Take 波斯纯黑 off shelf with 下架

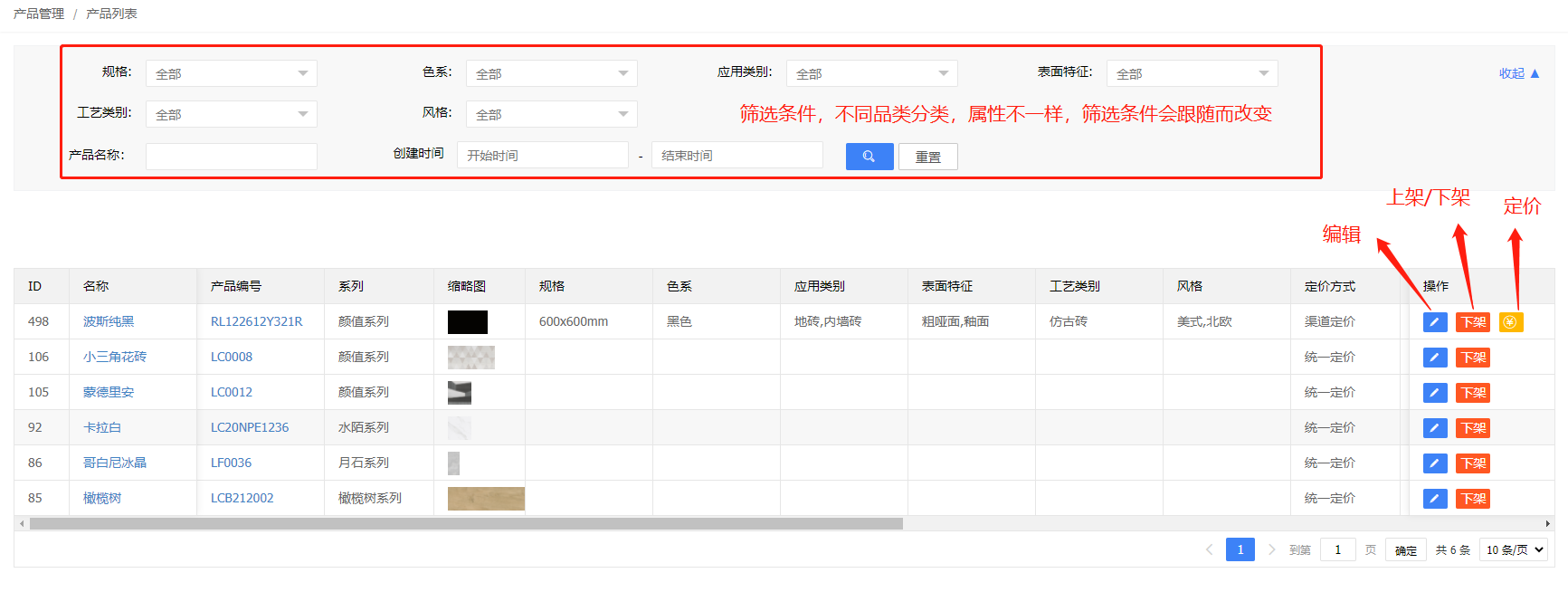[x=1472, y=322]
